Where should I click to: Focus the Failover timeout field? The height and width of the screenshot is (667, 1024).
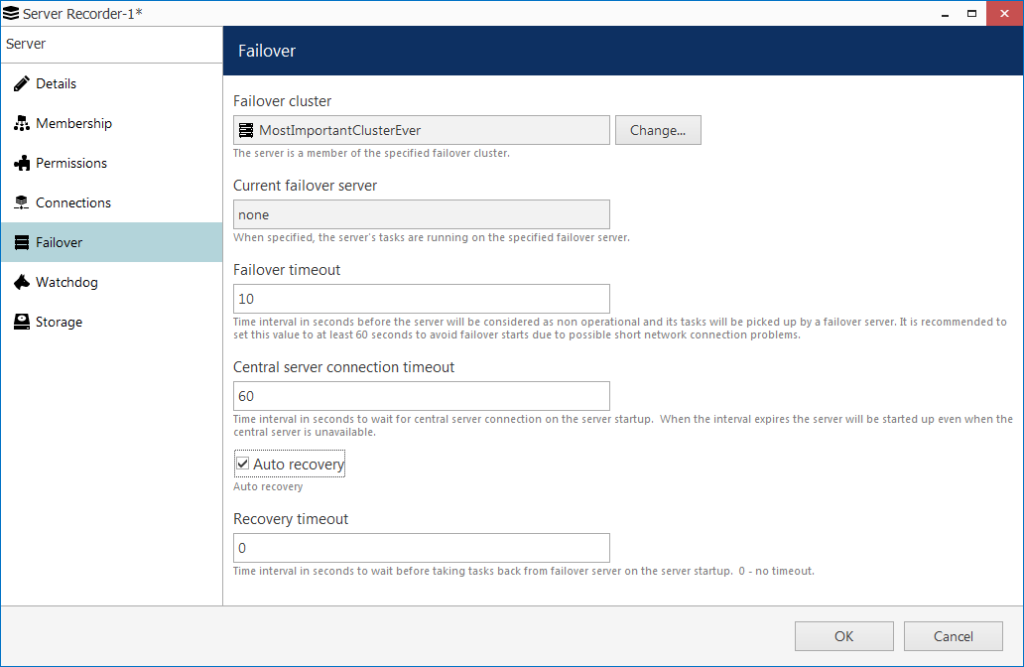coord(421,299)
